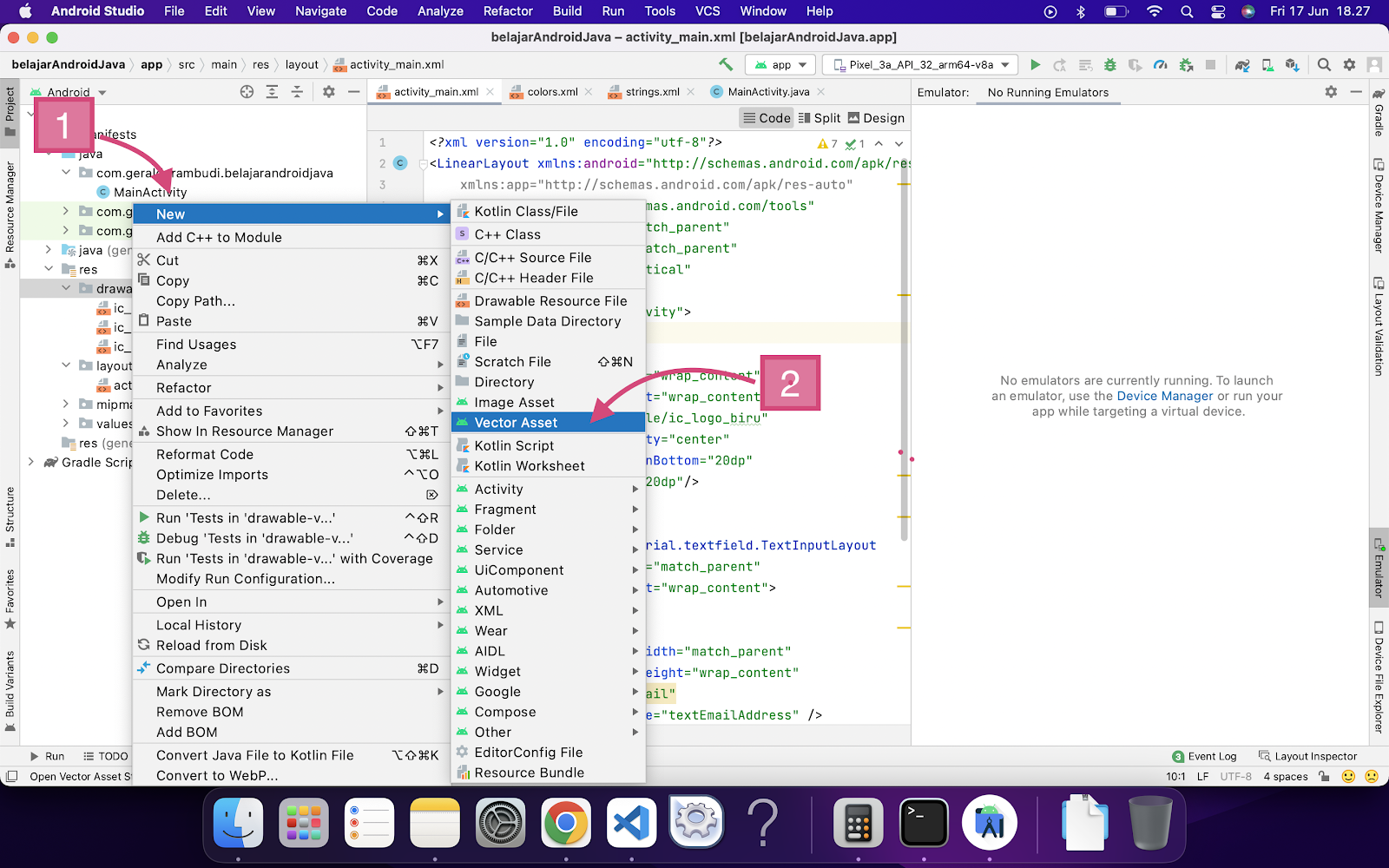Expand the values folder node
Image resolution: width=1389 pixels, height=868 pixels.
pos(66,424)
